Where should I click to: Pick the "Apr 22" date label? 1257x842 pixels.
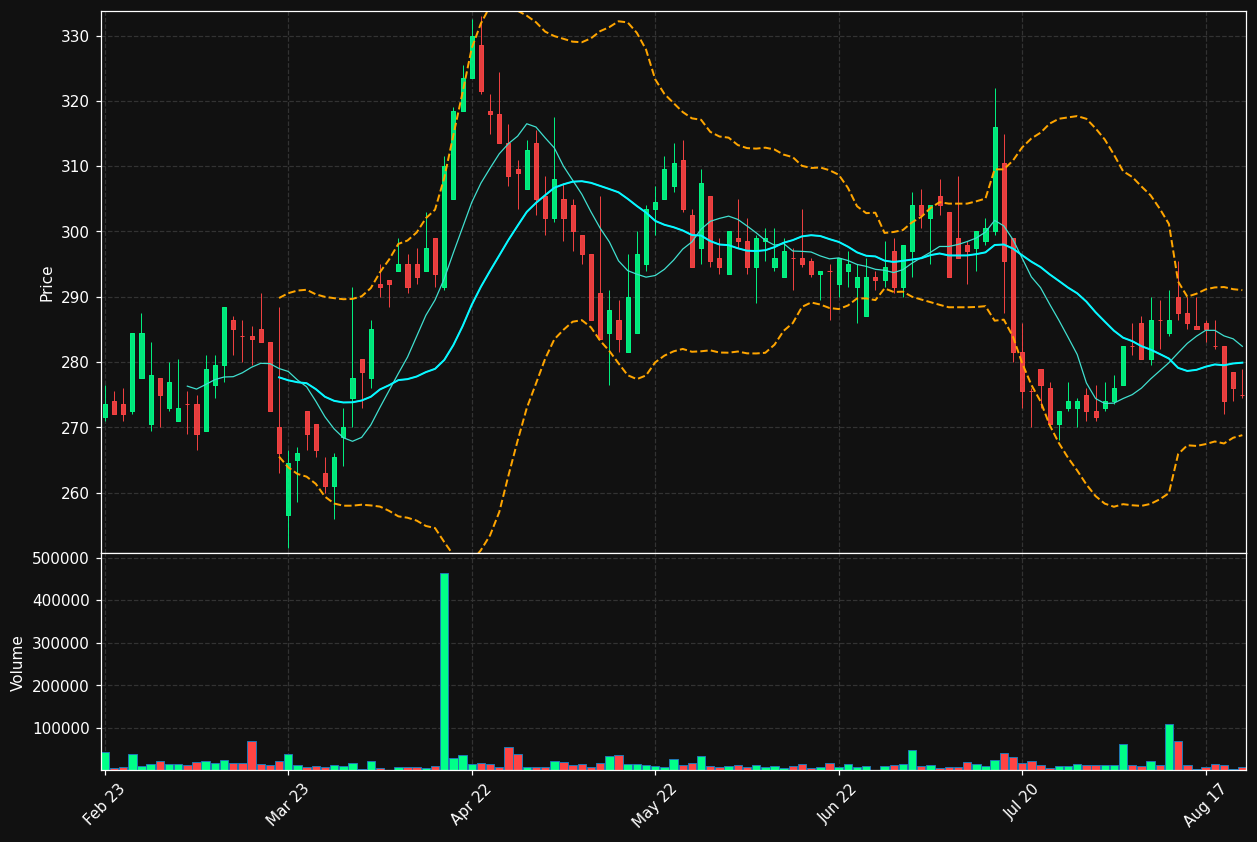471,804
